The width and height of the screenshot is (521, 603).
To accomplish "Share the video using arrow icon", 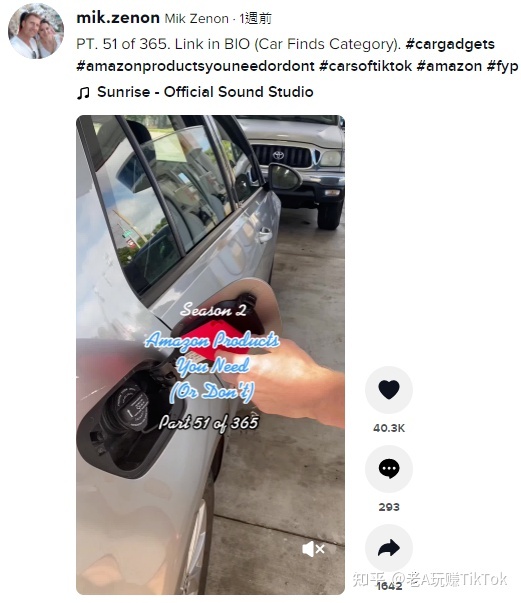I will [x=389, y=548].
